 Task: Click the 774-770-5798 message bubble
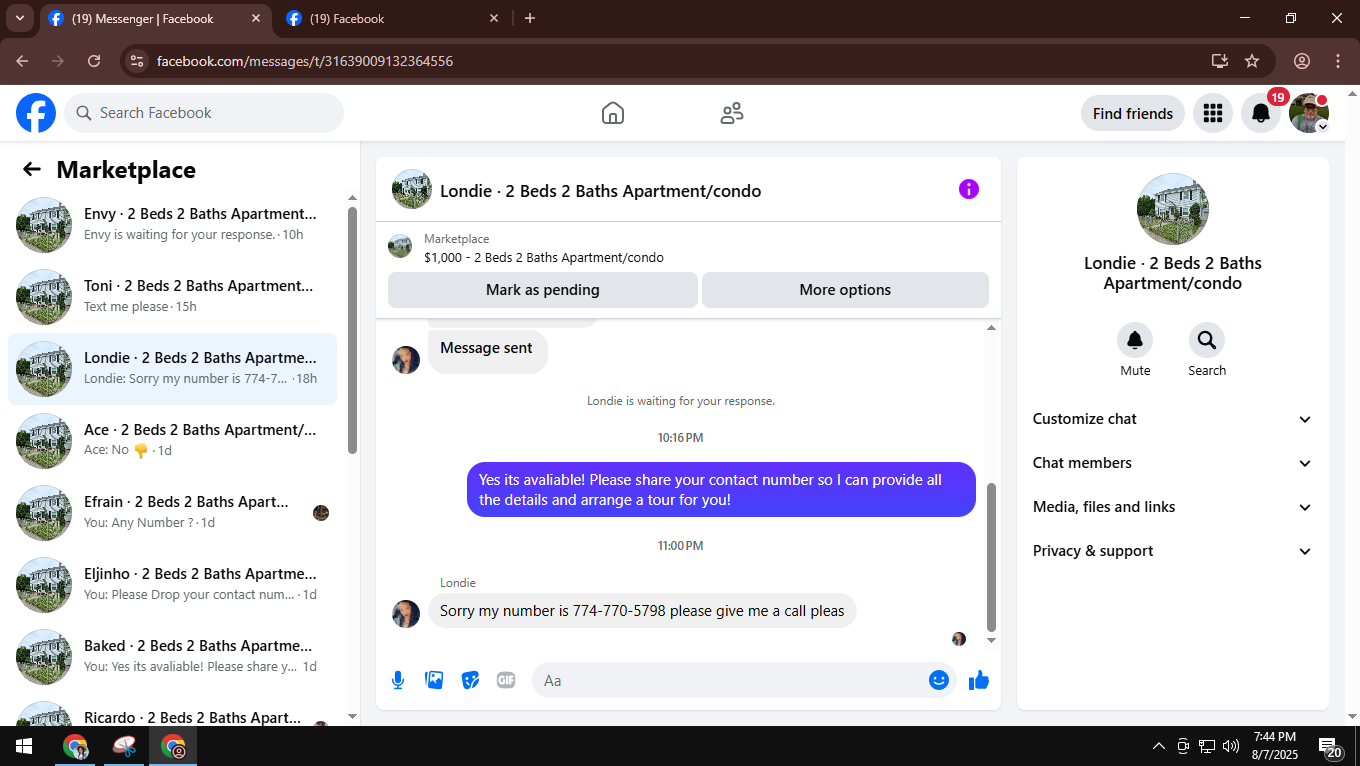pos(642,611)
